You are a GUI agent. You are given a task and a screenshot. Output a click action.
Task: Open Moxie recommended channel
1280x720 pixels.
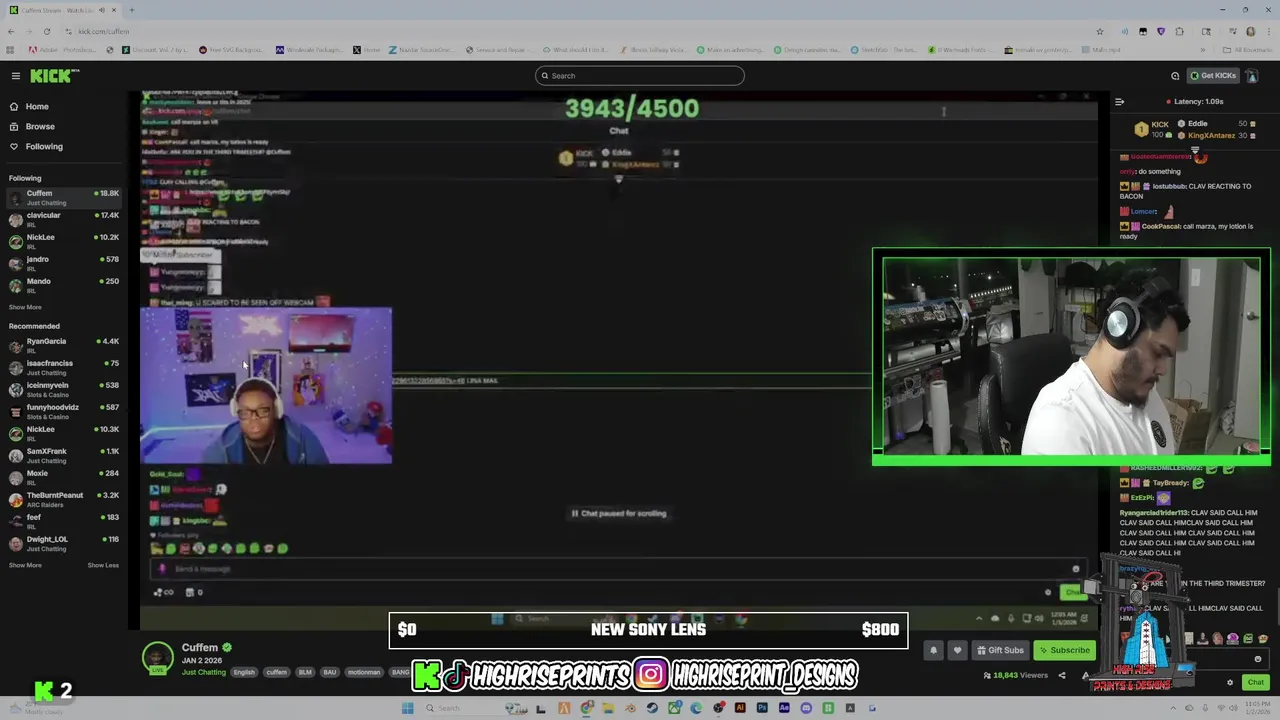click(x=64, y=477)
